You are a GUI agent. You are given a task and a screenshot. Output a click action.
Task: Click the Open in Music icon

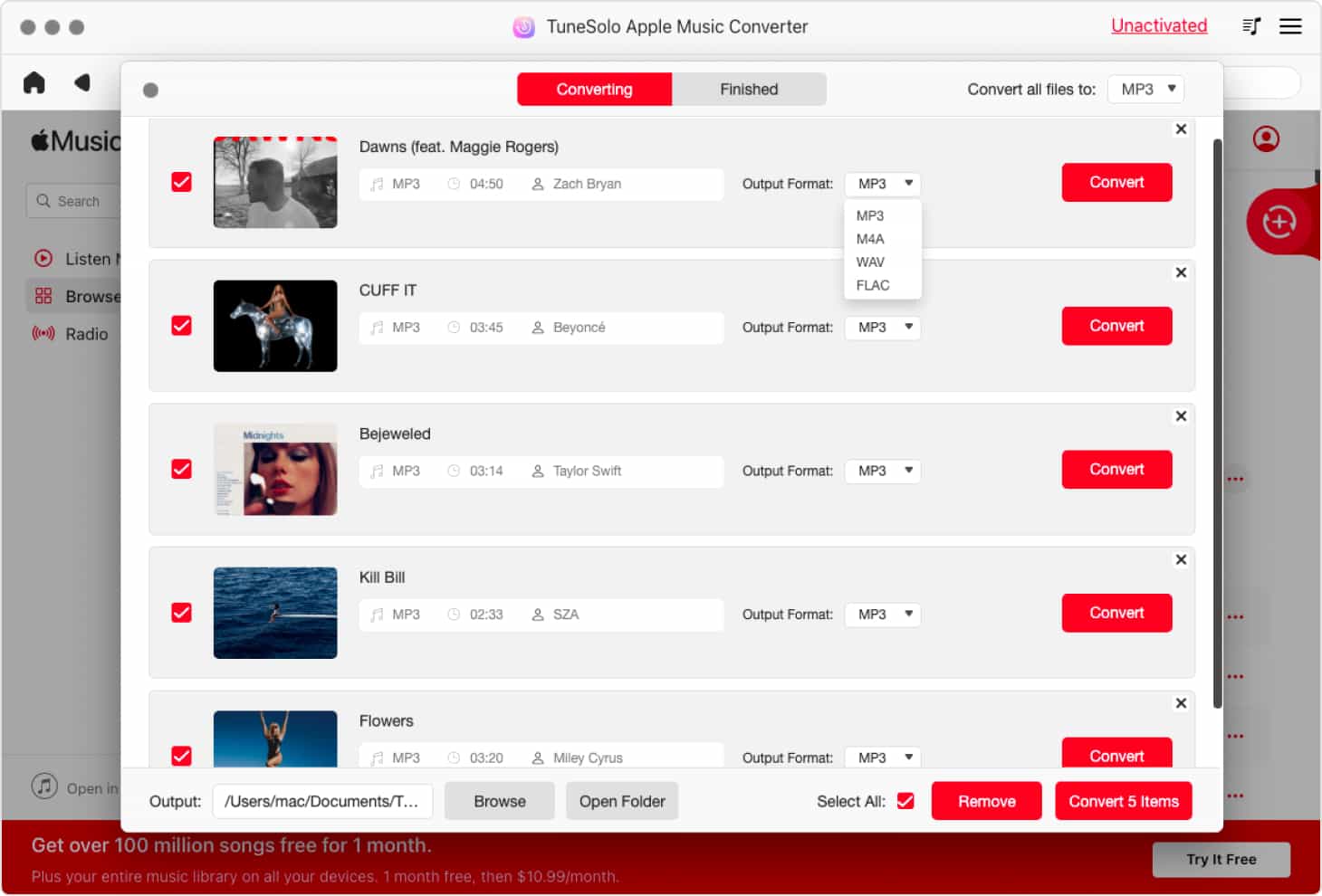(x=44, y=786)
